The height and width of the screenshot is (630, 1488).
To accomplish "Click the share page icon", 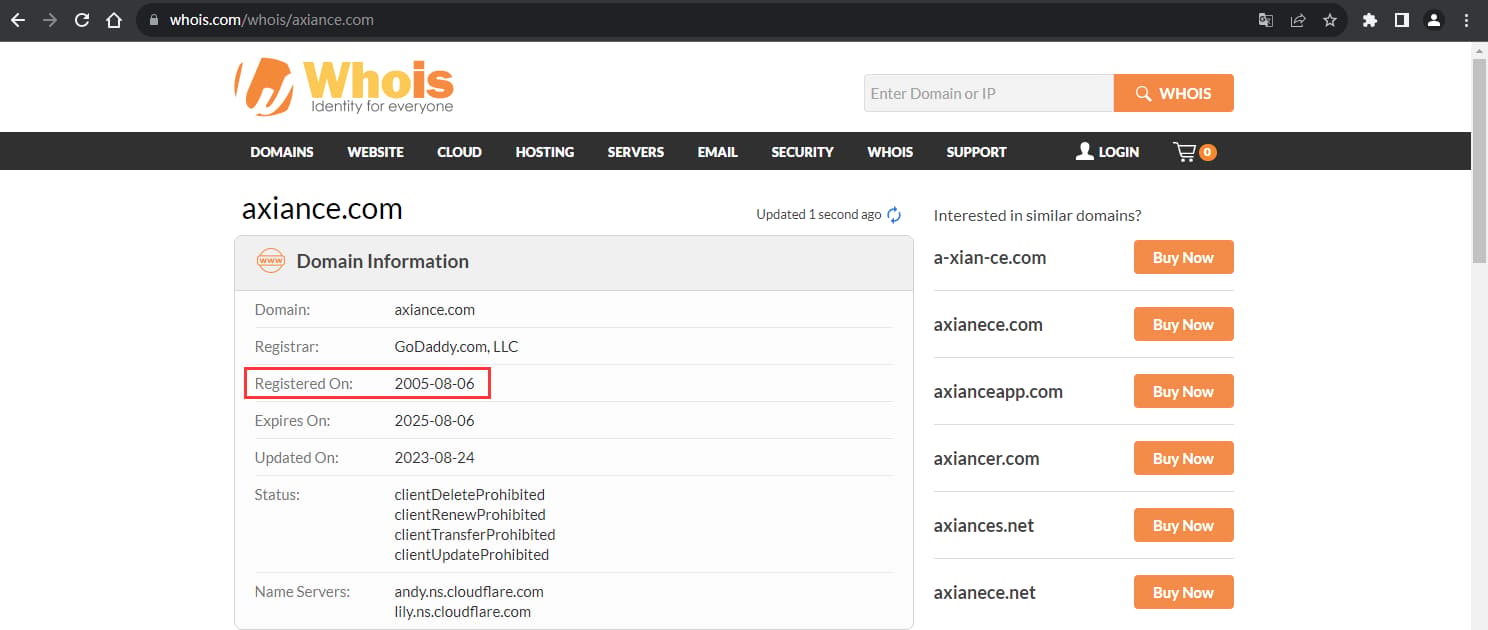I will (x=1298, y=20).
